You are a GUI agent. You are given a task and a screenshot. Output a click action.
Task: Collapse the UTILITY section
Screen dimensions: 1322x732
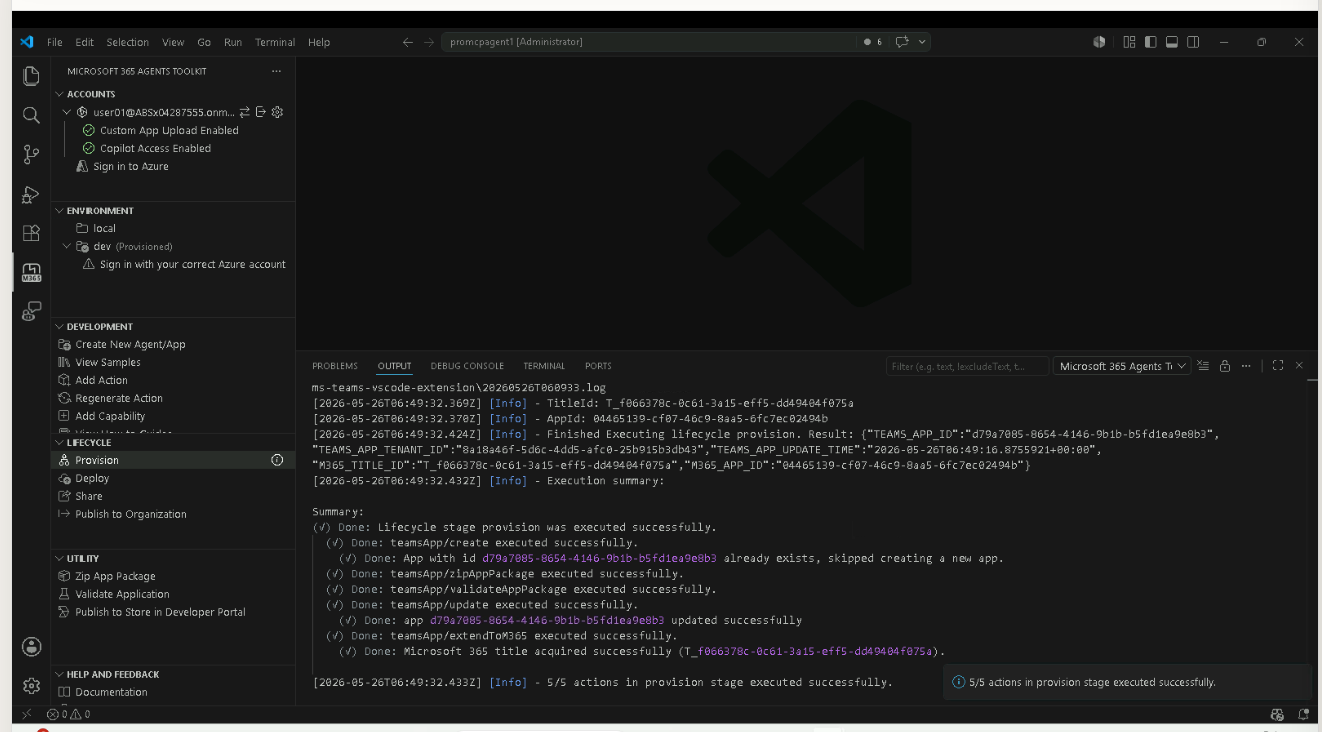59,559
